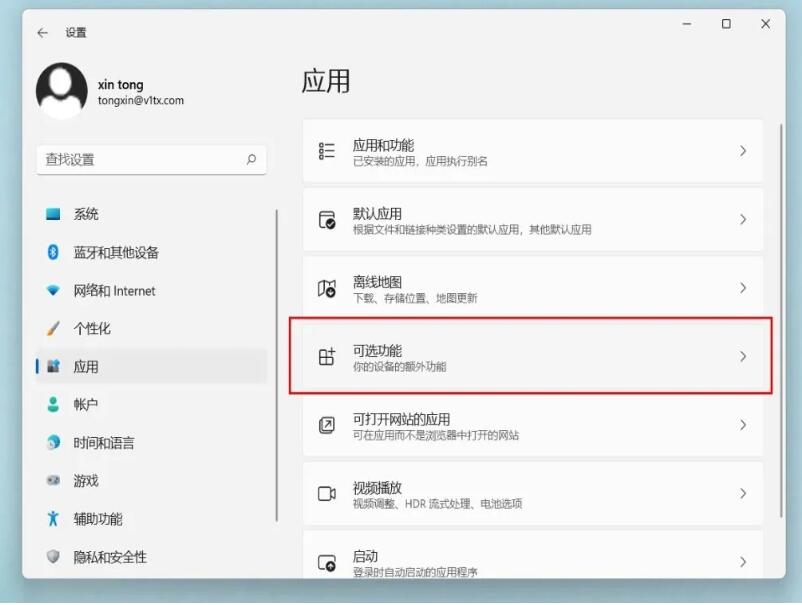The height and width of the screenshot is (605, 802).
Task: Switch to 帐户 in the sidebar
Action: tap(53, 404)
